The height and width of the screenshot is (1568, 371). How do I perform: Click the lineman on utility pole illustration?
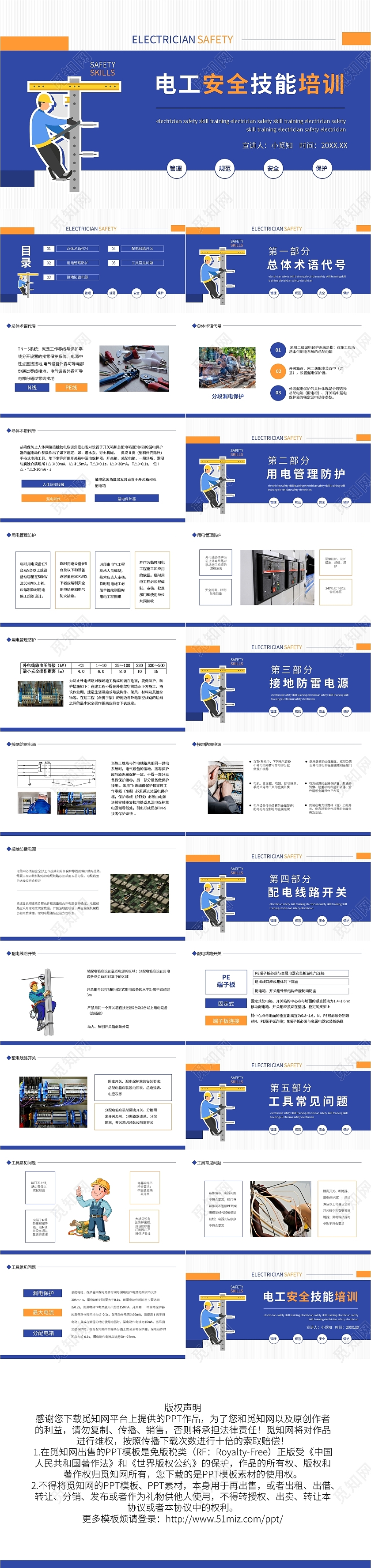pos(43,1001)
